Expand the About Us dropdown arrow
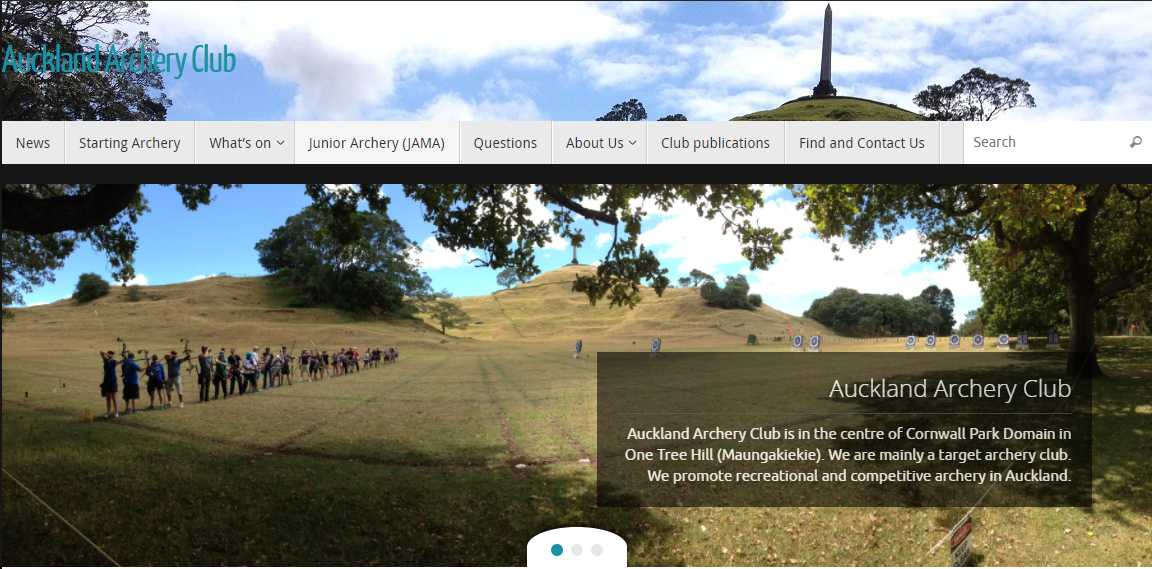This screenshot has width=1152, height=569. pyautogui.click(x=633, y=143)
